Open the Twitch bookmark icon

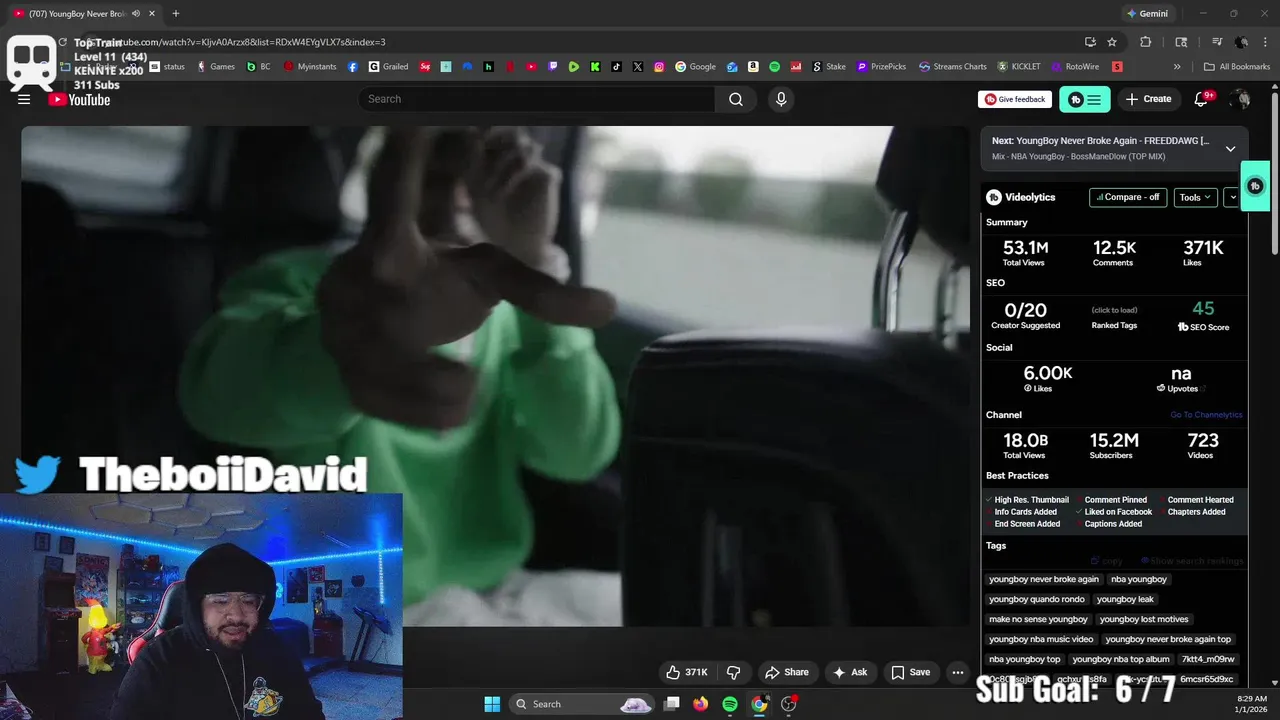[x=553, y=67]
